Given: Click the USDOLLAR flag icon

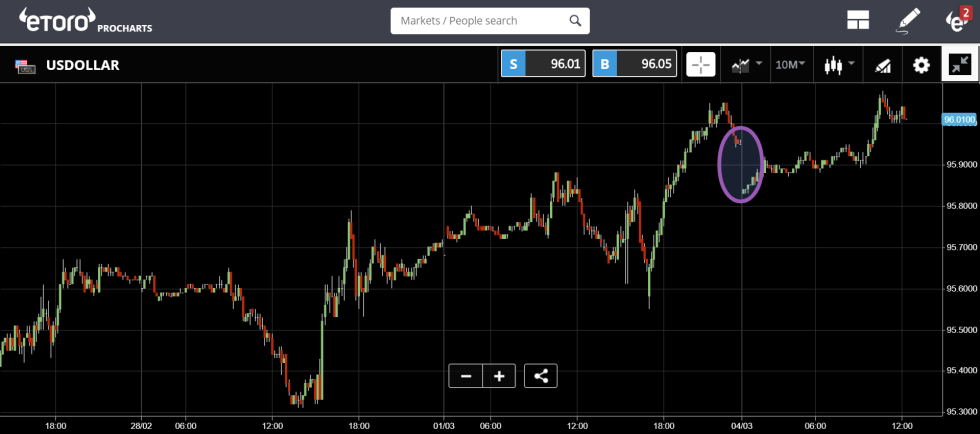Looking at the screenshot, I should (x=24, y=66).
